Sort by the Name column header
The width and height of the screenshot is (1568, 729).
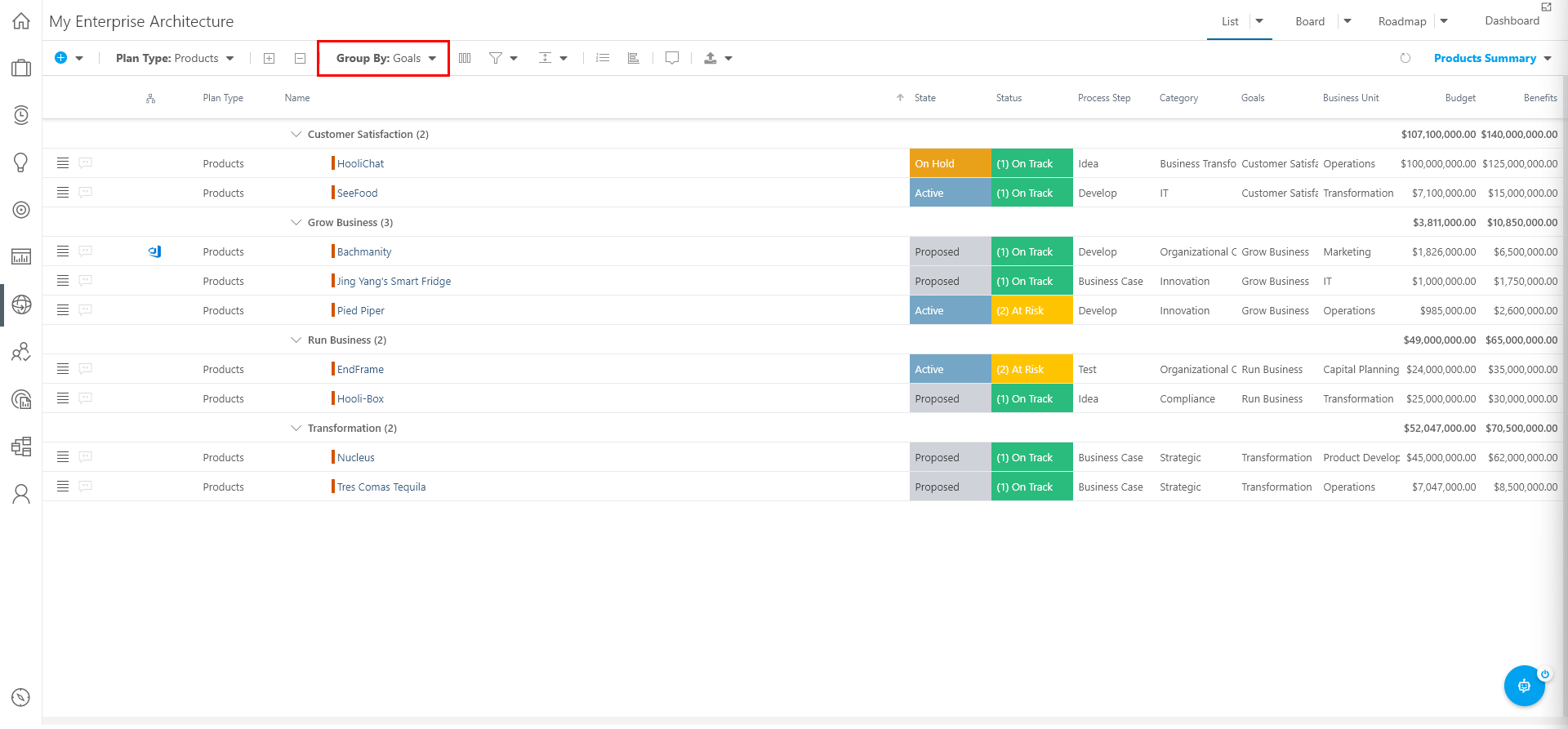point(297,98)
